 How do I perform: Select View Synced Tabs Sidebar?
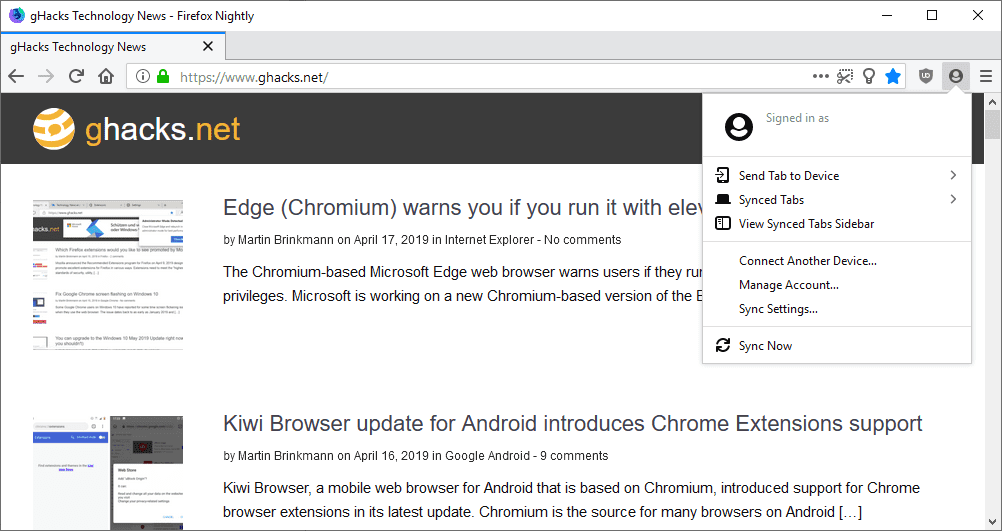click(x=806, y=224)
